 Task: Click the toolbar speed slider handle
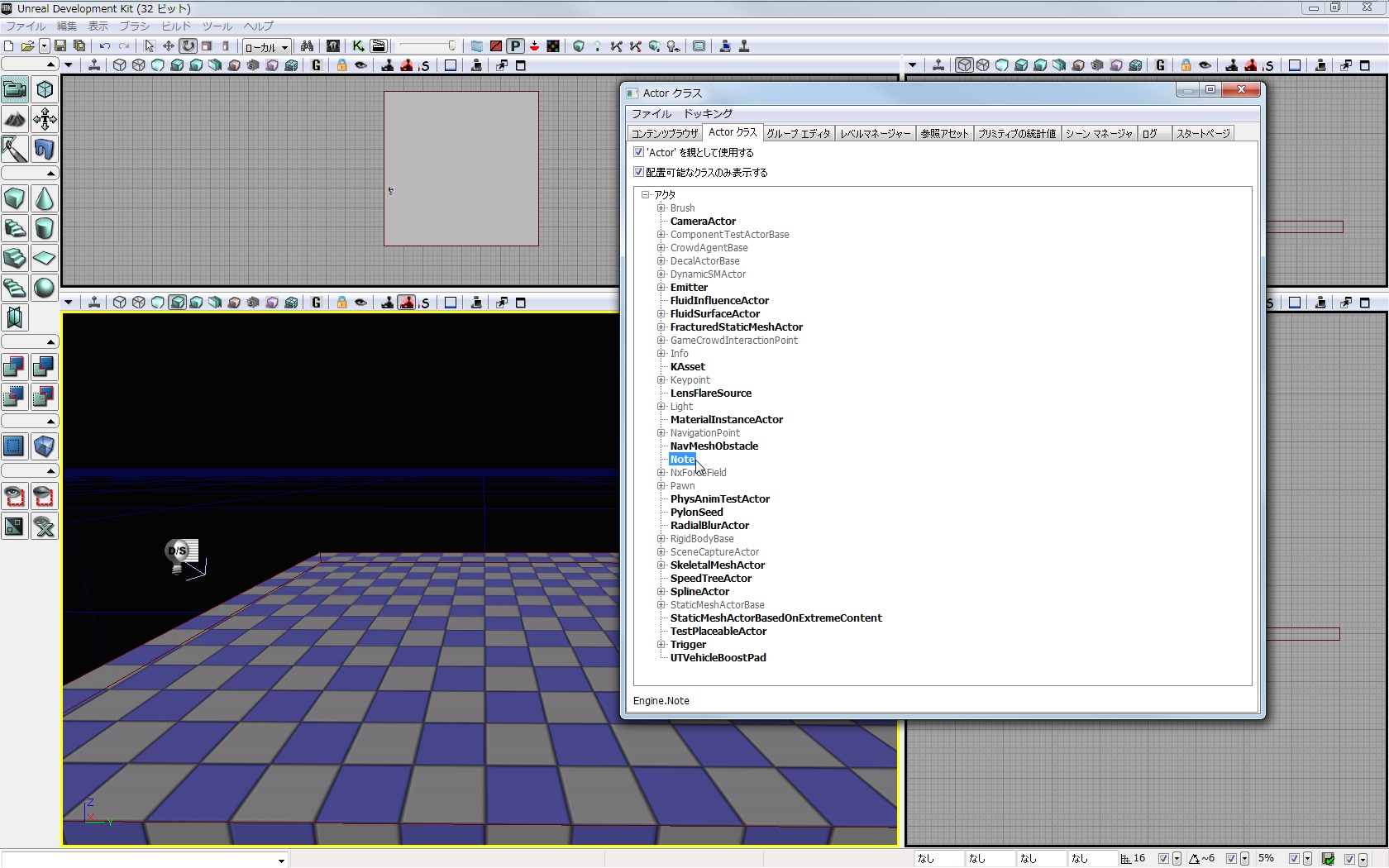point(451,46)
